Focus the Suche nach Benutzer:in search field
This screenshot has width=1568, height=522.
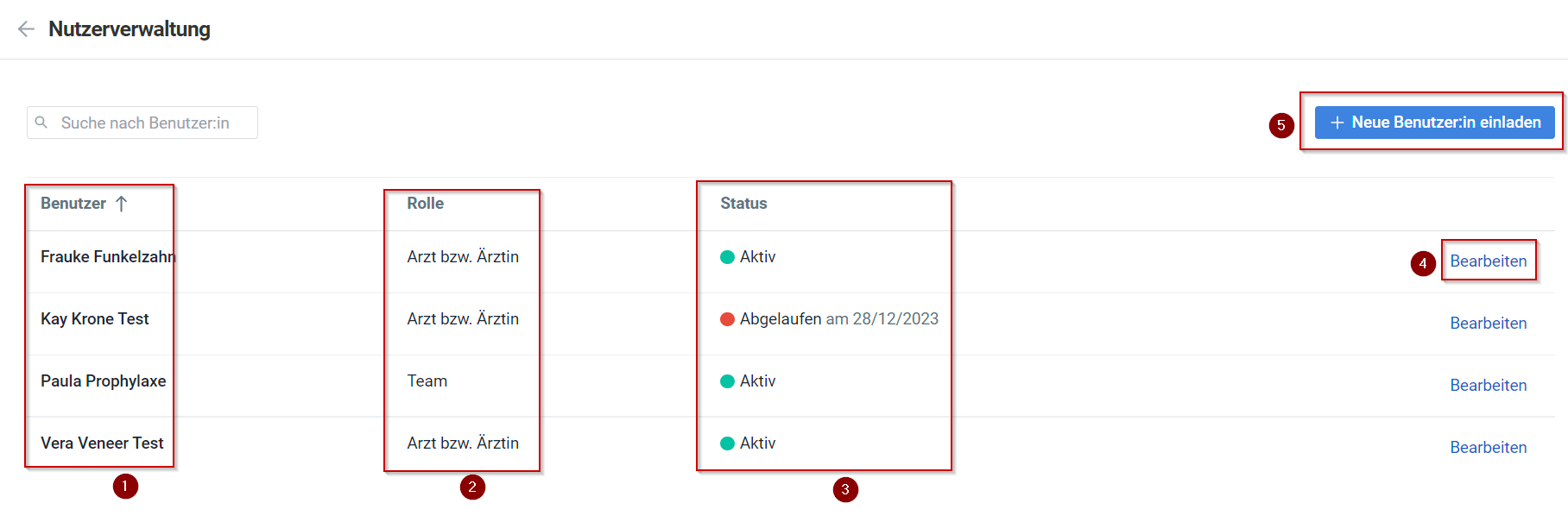[x=155, y=123]
